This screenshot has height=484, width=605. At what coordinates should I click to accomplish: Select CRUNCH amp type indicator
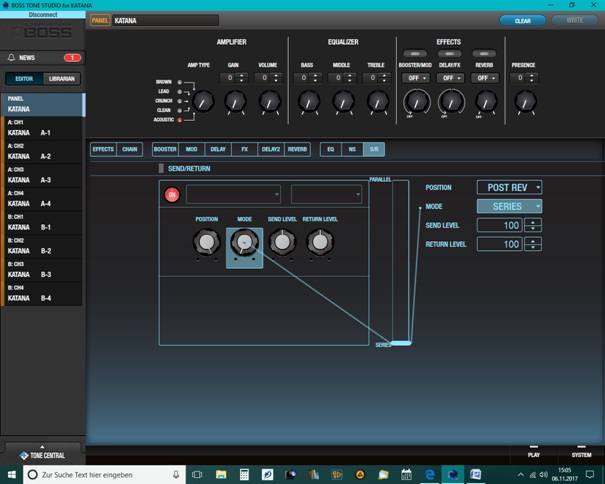[179, 101]
